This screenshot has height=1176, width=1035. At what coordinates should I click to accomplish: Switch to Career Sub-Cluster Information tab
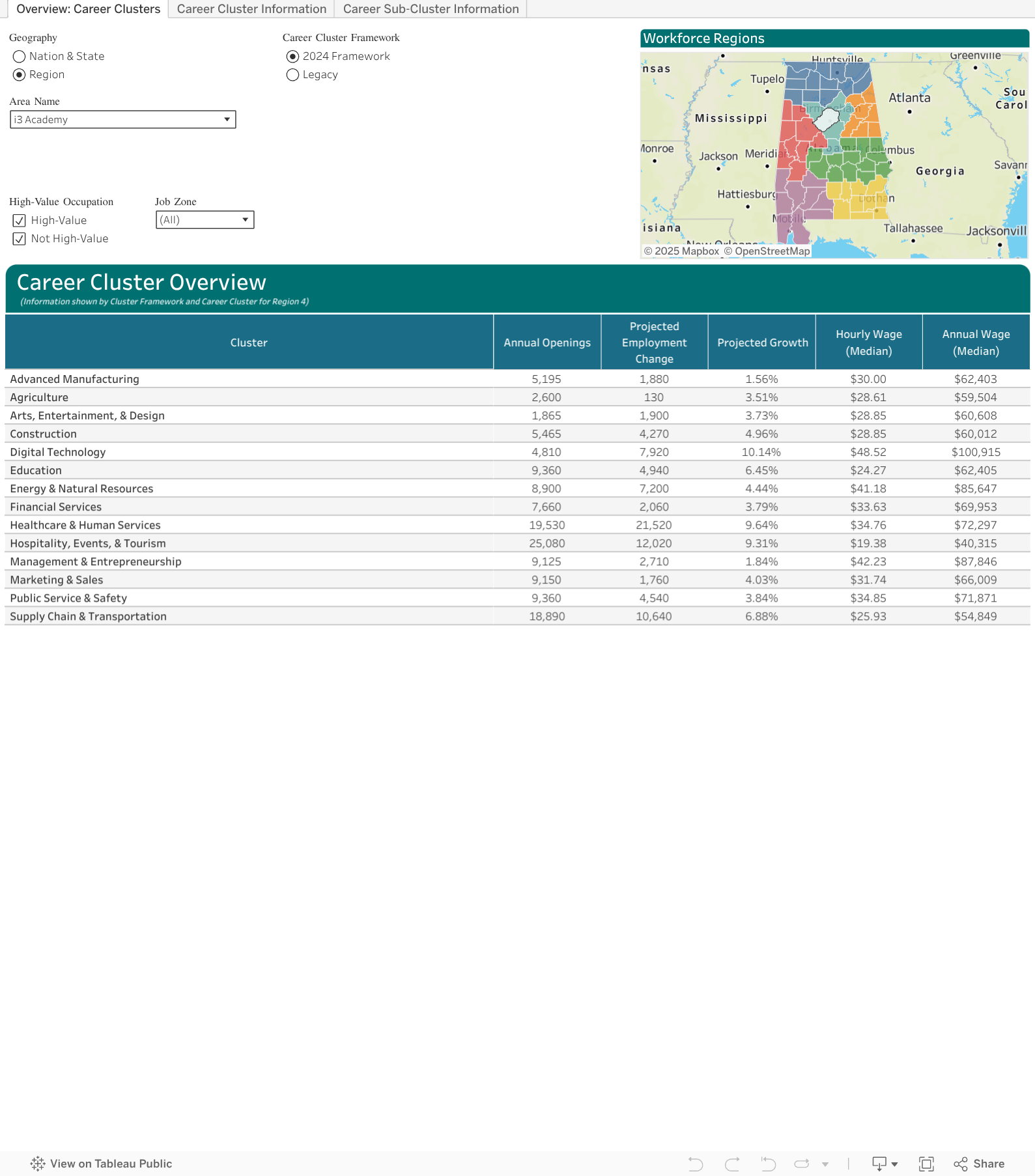point(431,9)
